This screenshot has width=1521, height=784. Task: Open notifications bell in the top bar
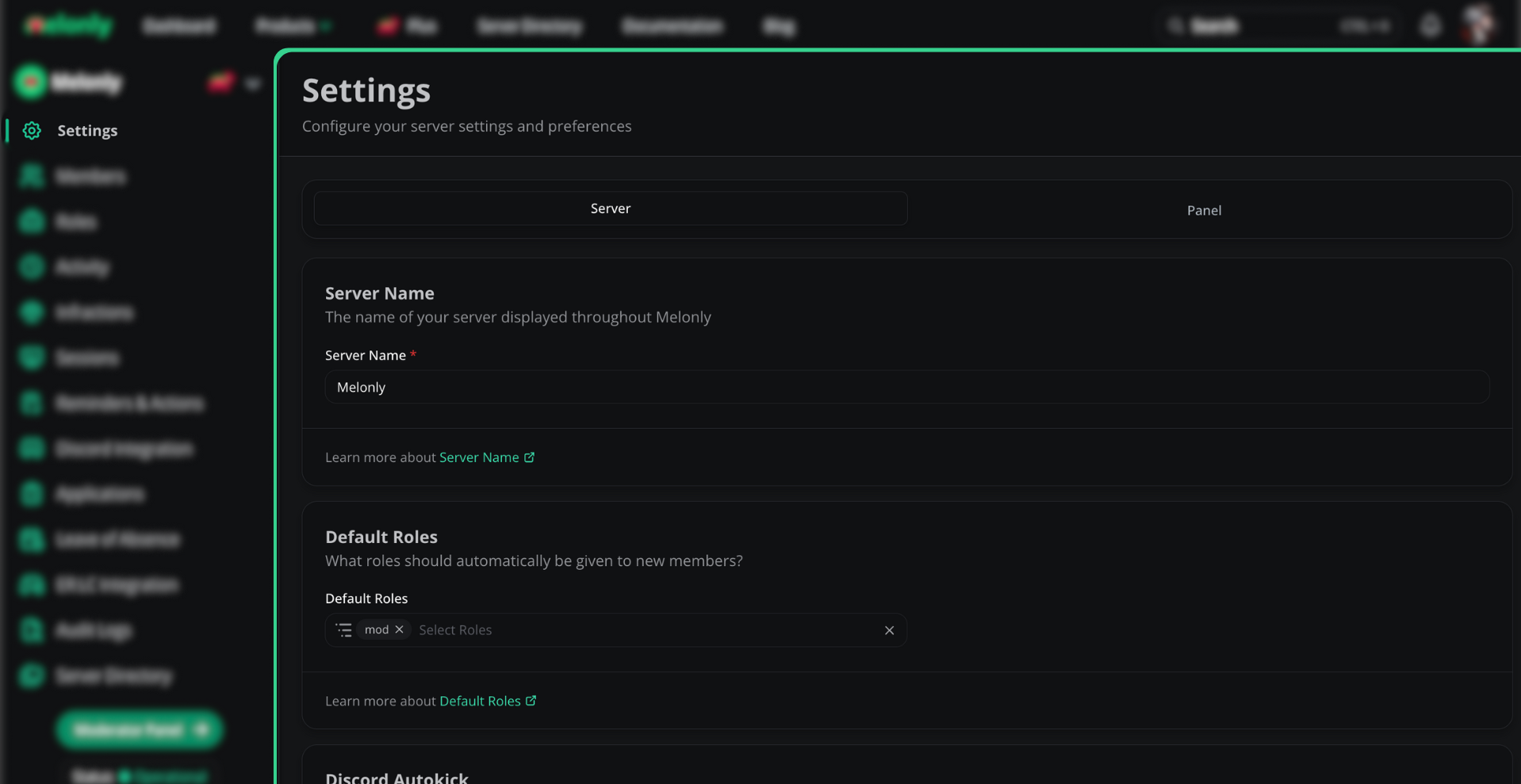(1430, 25)
